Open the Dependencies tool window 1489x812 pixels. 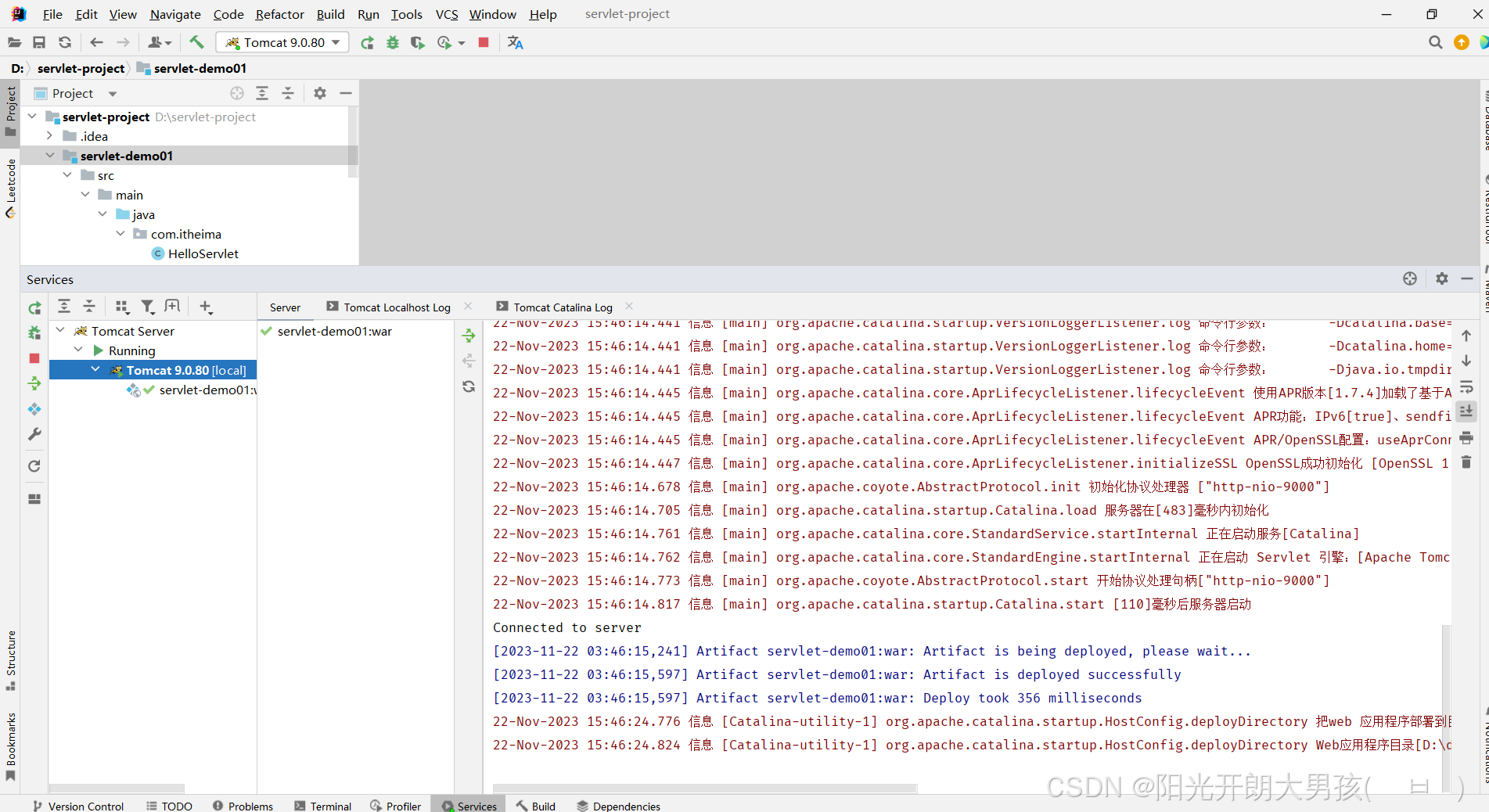tap(619, 806)
